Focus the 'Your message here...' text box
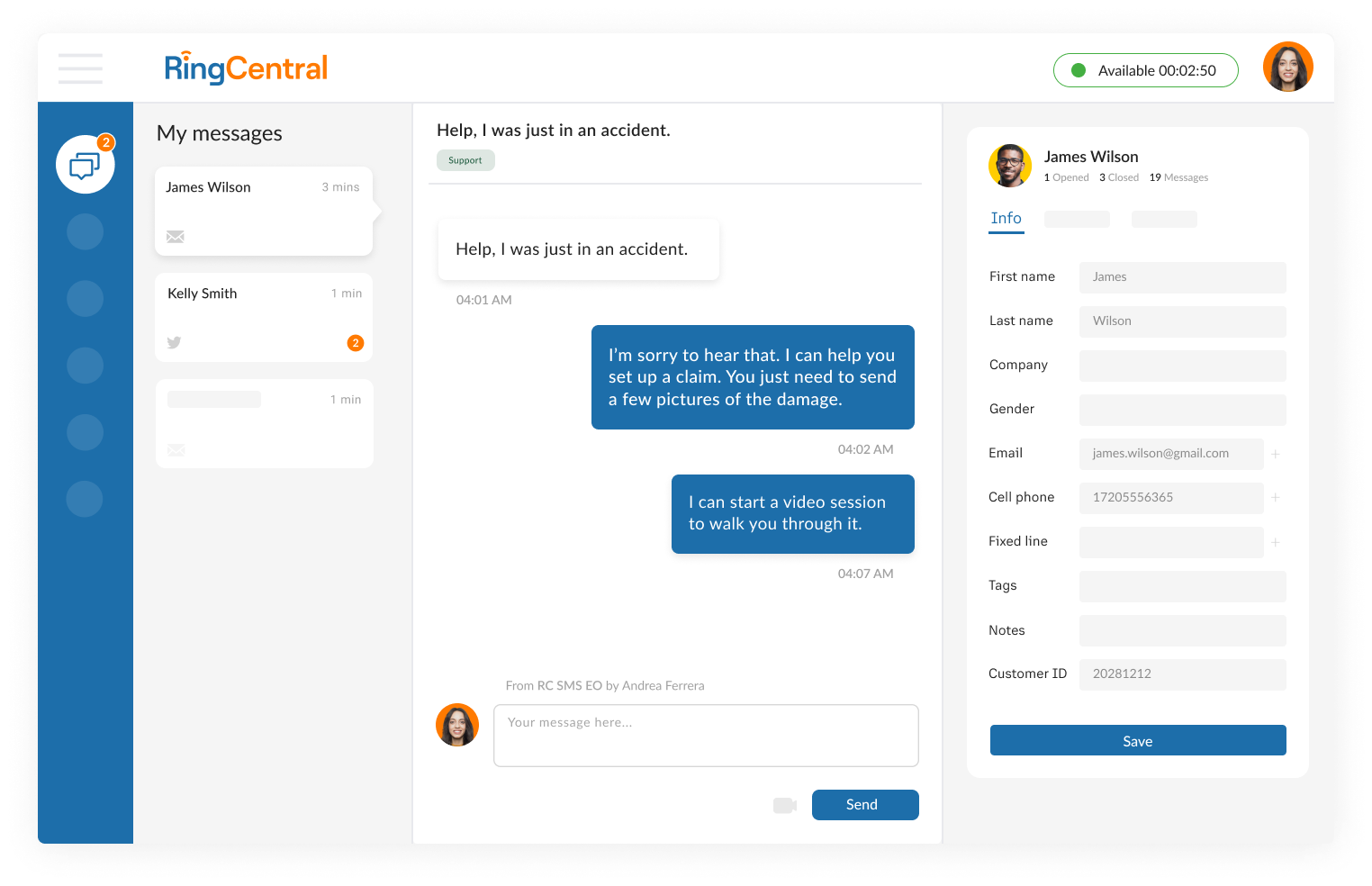 (706, 735)
